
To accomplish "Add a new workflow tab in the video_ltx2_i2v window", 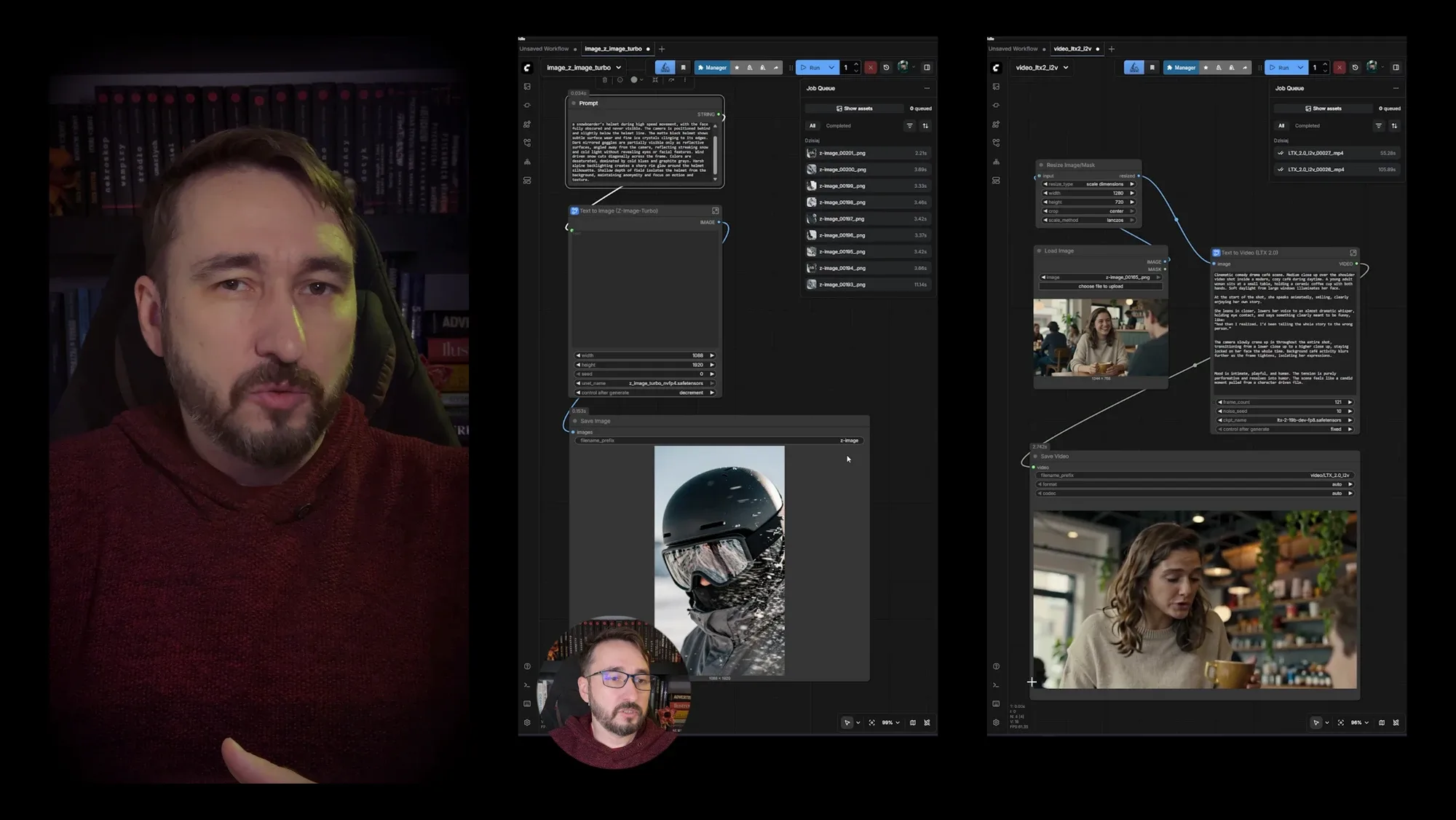I will click(1111, 49).
